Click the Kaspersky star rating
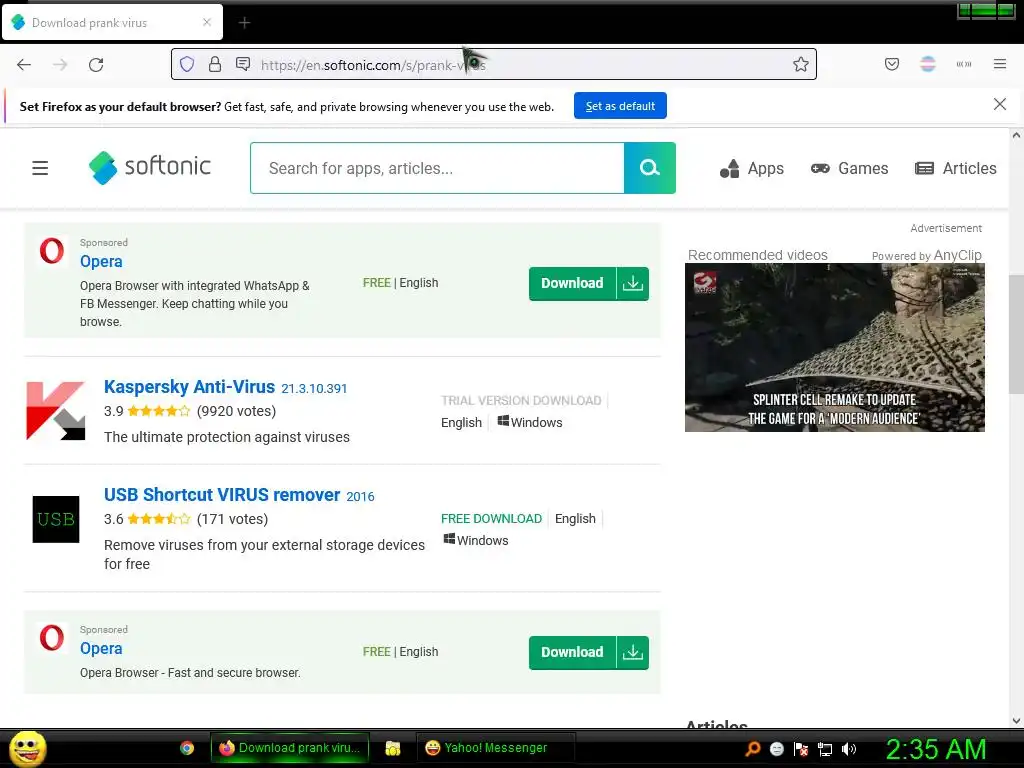1024x768 pixels. coord(159,411)
